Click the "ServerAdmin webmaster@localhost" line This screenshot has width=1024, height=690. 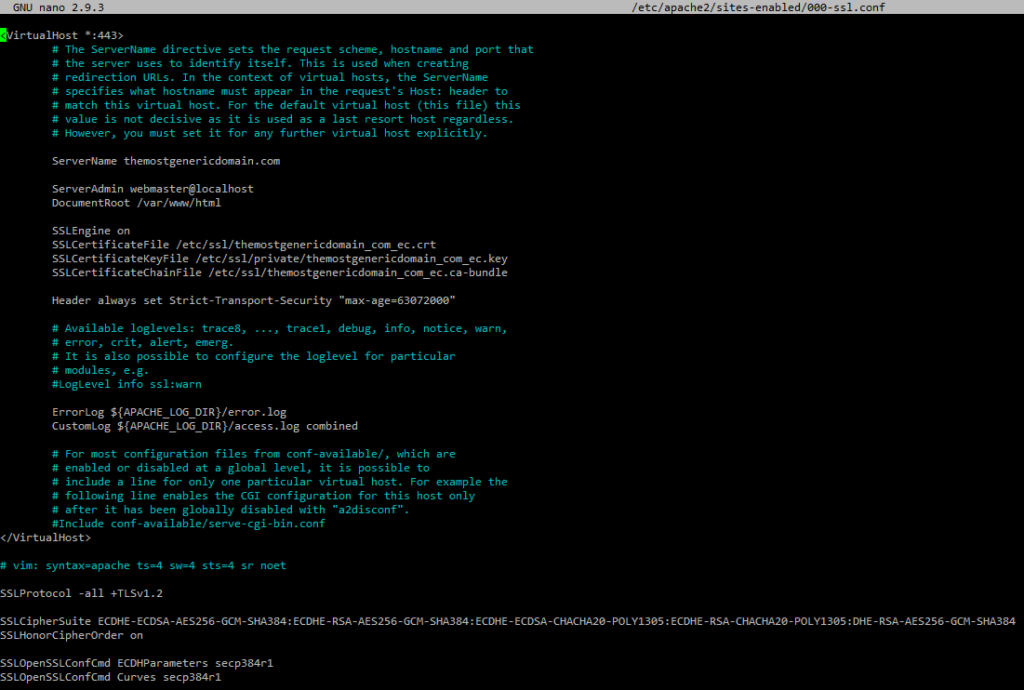point(153,189)
